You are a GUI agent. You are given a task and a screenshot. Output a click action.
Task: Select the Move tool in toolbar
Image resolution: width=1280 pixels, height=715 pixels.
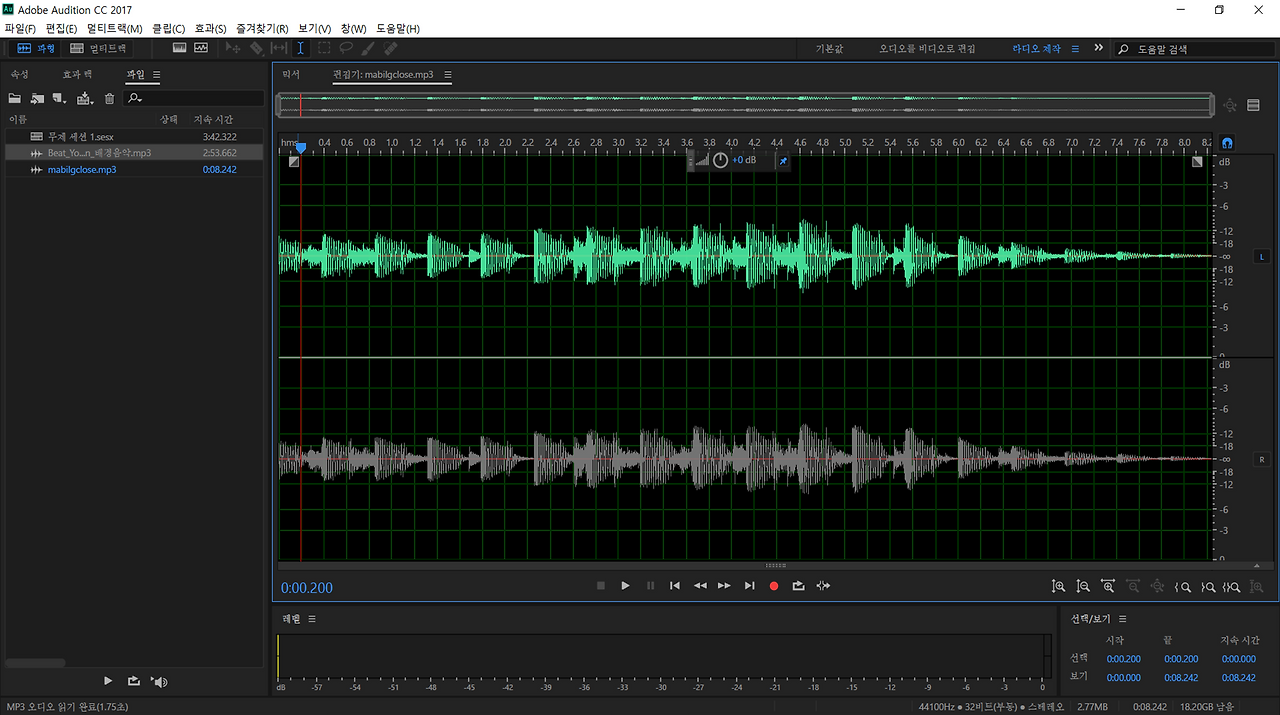[234, 48]
